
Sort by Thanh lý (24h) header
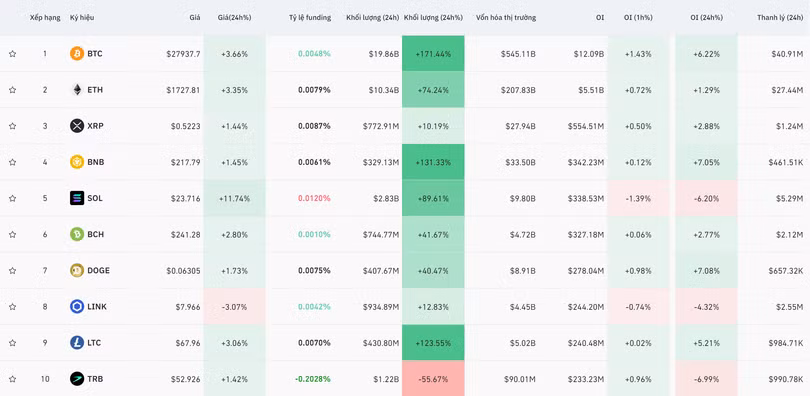pyautogui.click(x=780, y=18)
